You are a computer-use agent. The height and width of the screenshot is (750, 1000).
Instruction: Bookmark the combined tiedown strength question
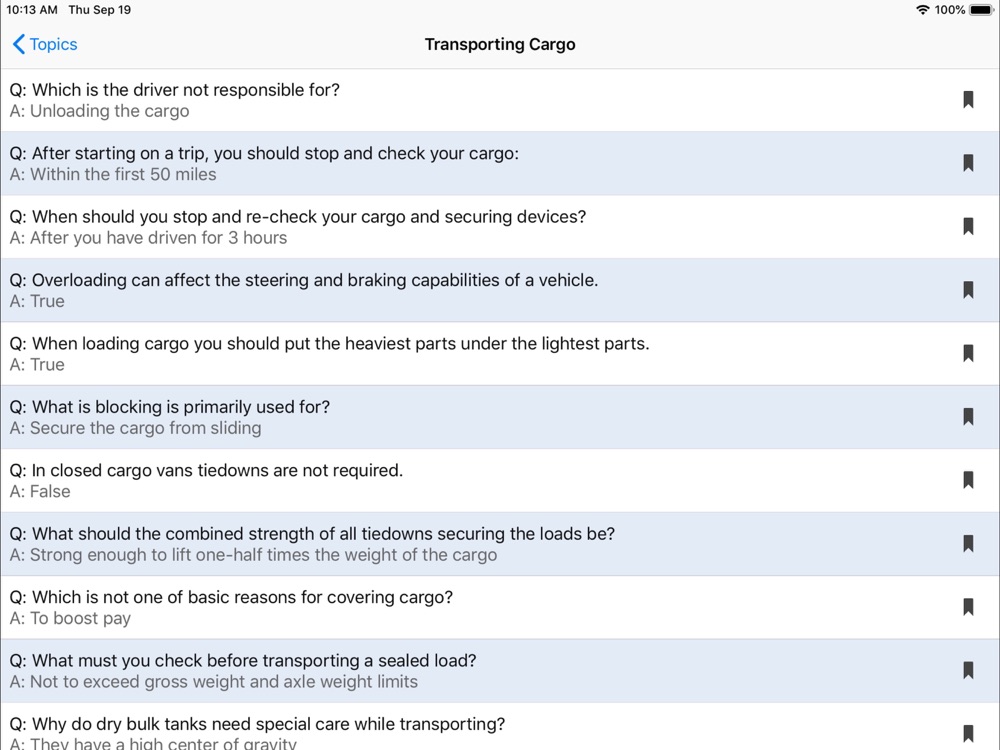coord(968,544)
